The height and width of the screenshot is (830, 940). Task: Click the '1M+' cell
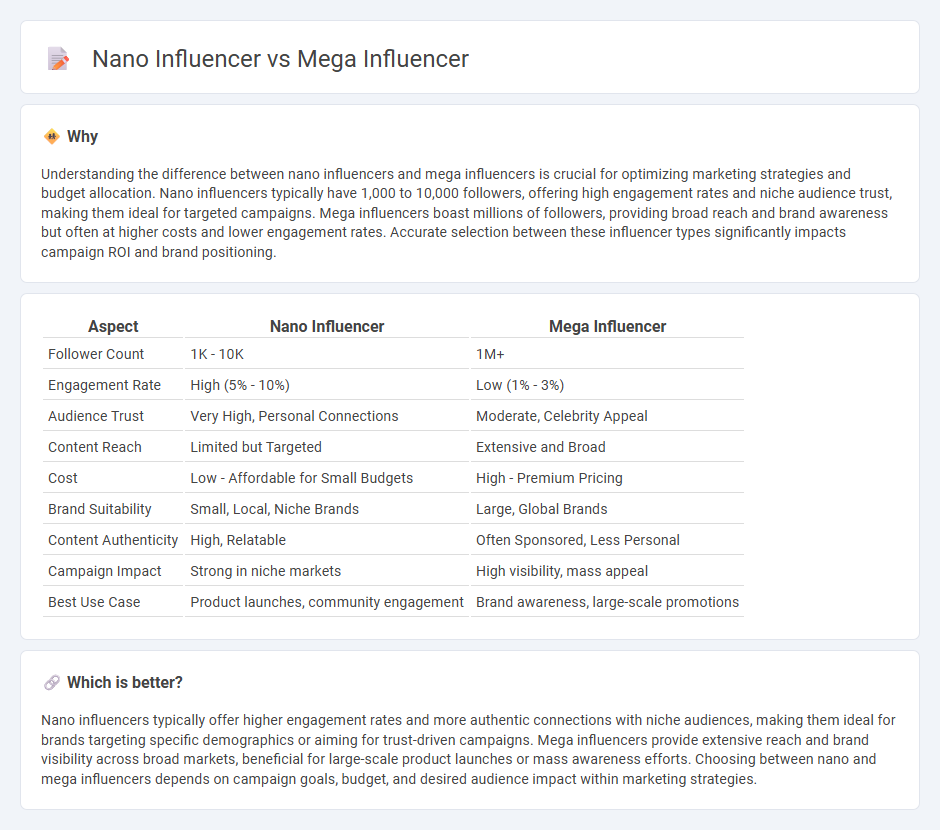click(490, 354)
